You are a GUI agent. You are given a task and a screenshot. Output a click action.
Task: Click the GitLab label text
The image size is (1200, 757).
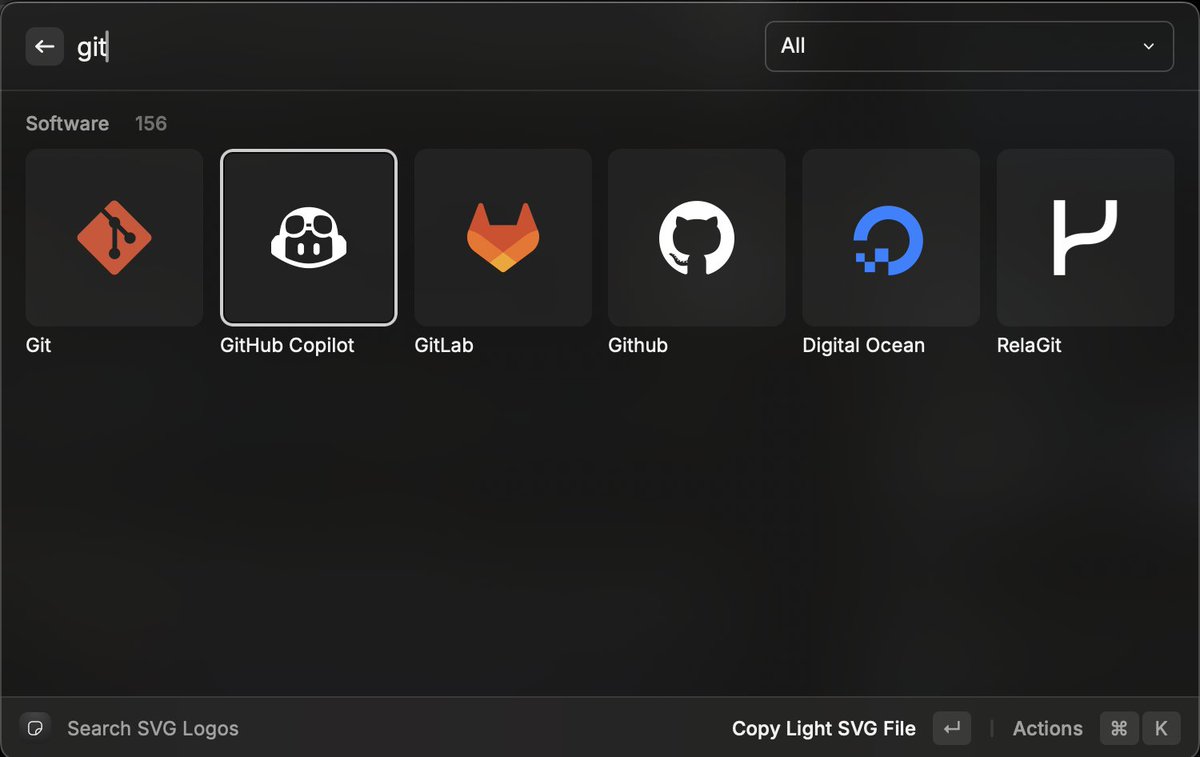[444, 345]
